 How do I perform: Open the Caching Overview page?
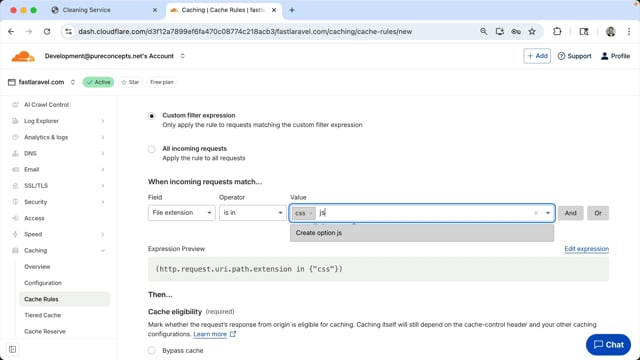(x=37, y=267)
